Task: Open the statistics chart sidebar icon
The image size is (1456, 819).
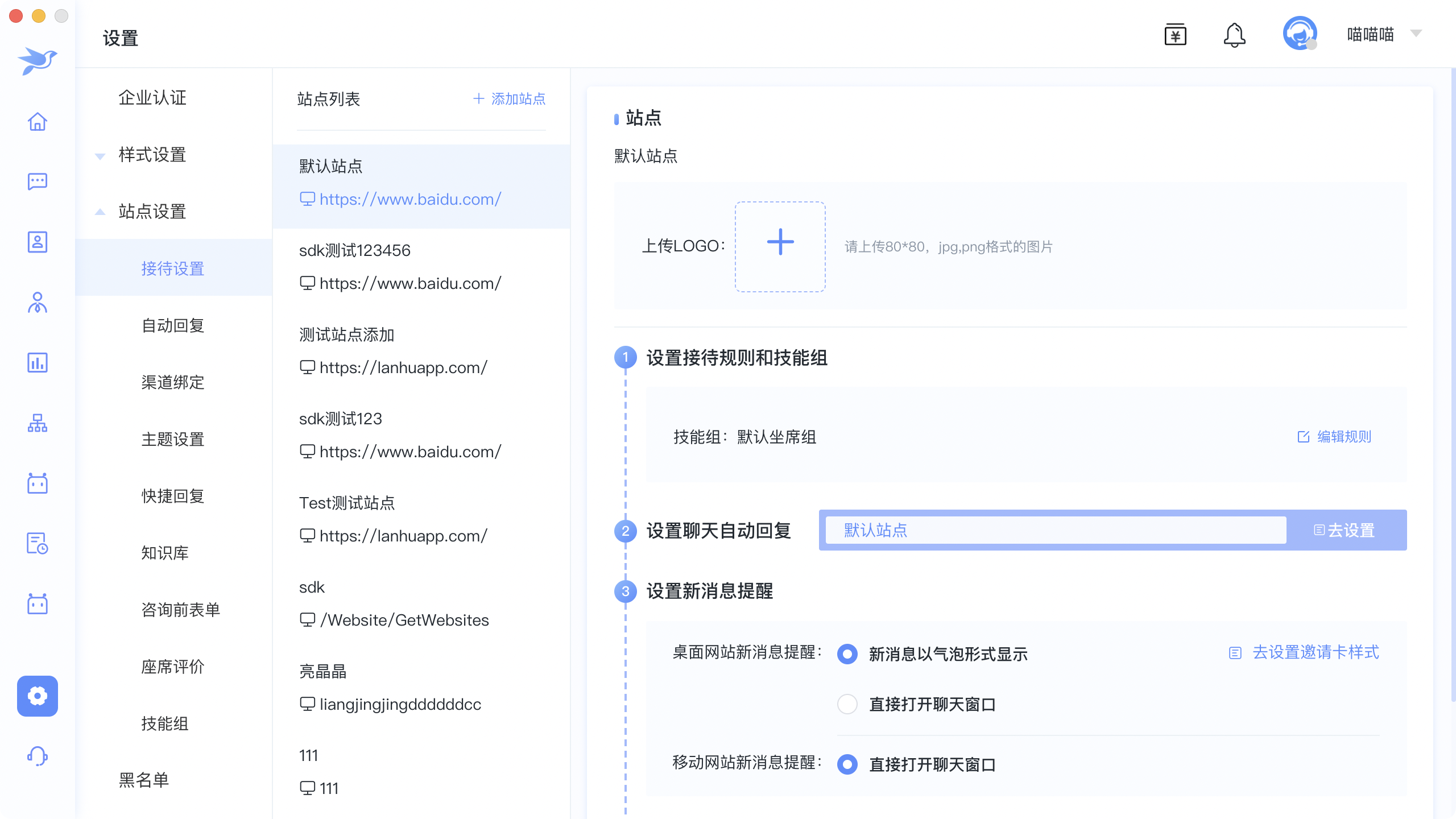Action: pos(38,363)
